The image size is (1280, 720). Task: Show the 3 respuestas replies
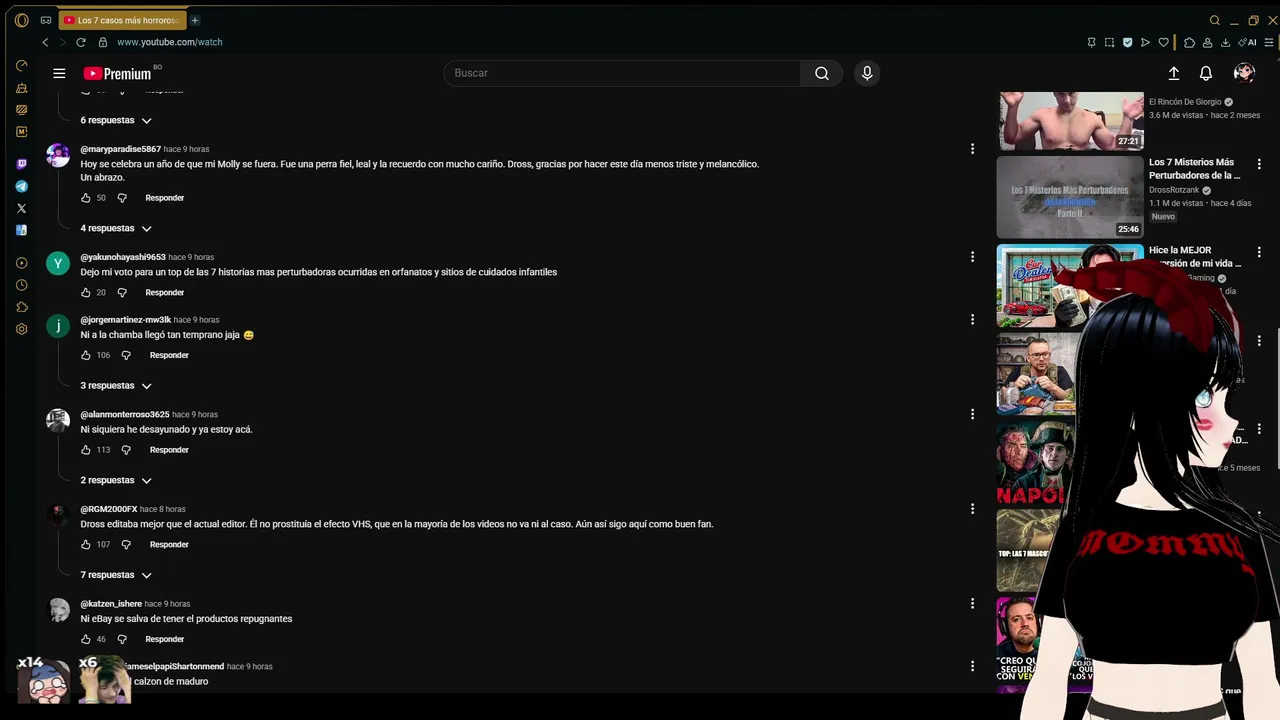point(116,386)
